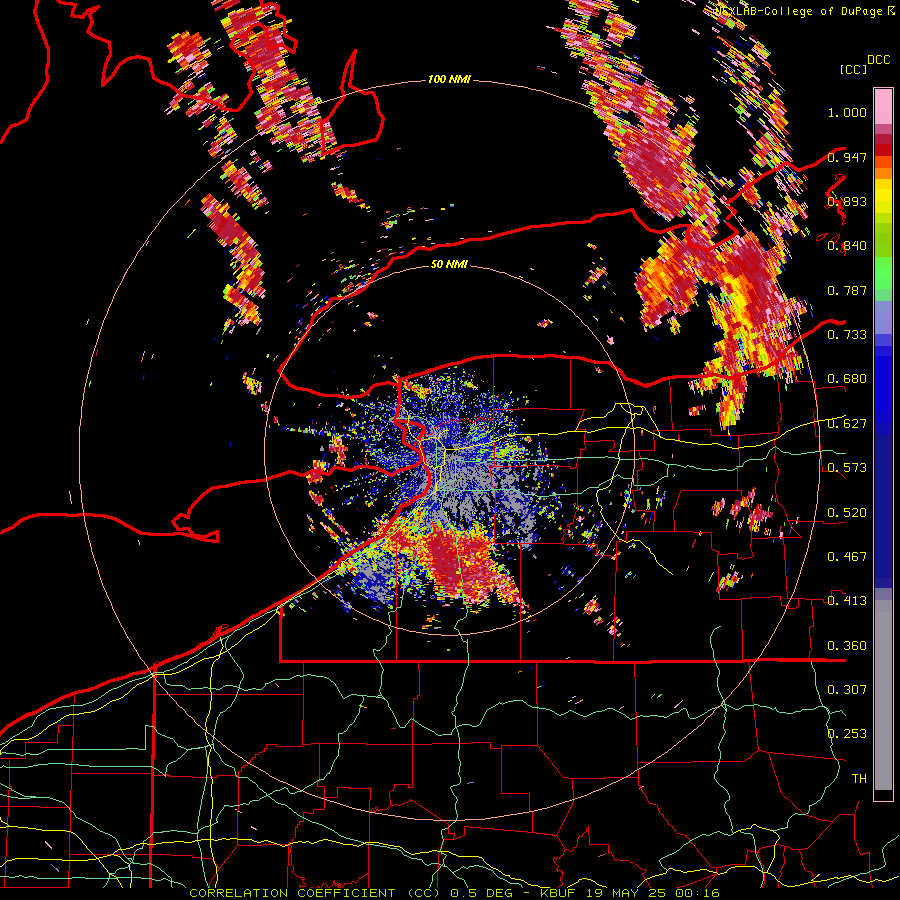Pick the pink color band near 1.000

click(x=883, y=106)
